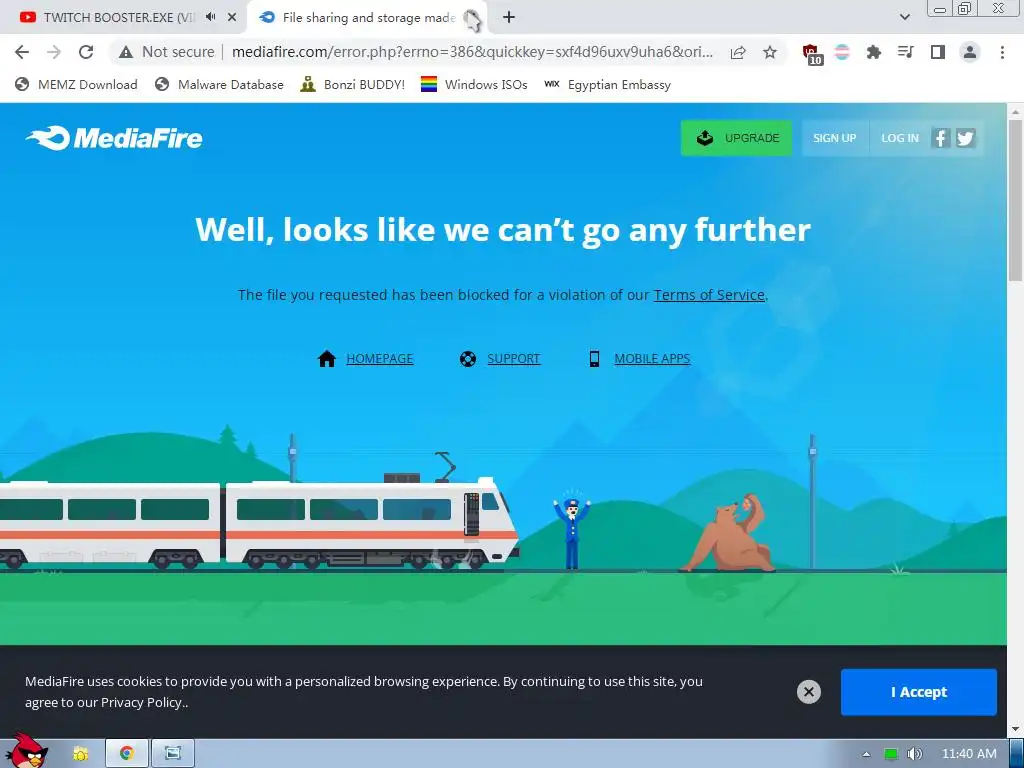Click the SUPPORT link
This screenshot has width=1024, height=768.
(513, 359)
